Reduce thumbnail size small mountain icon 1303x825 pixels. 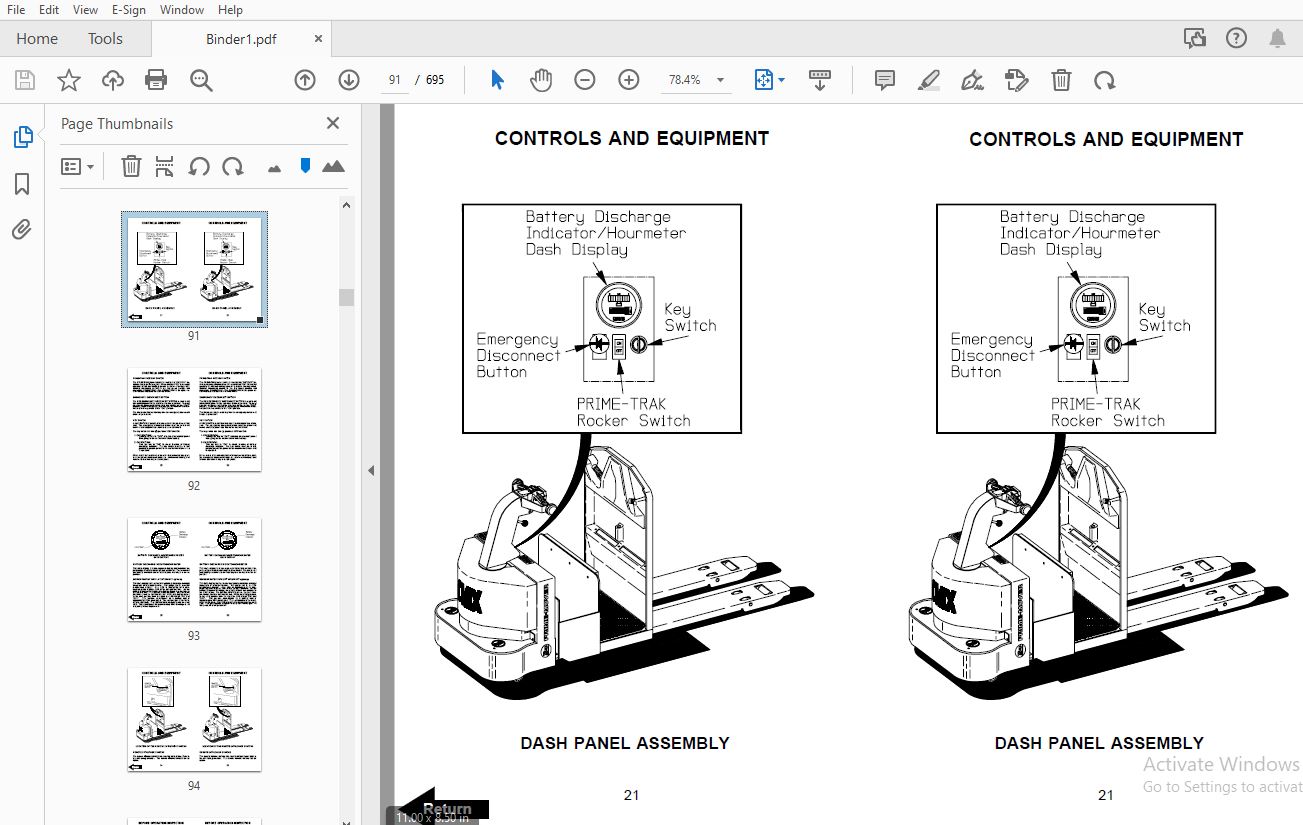coord(274,168)
